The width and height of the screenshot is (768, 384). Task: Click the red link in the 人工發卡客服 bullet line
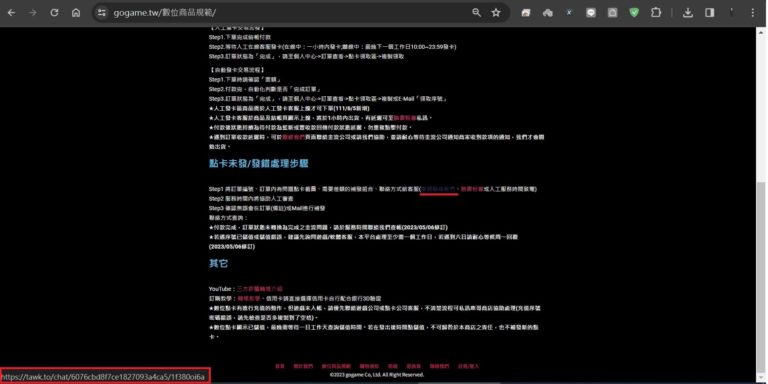pyautogui.click(x=405, y=118)
